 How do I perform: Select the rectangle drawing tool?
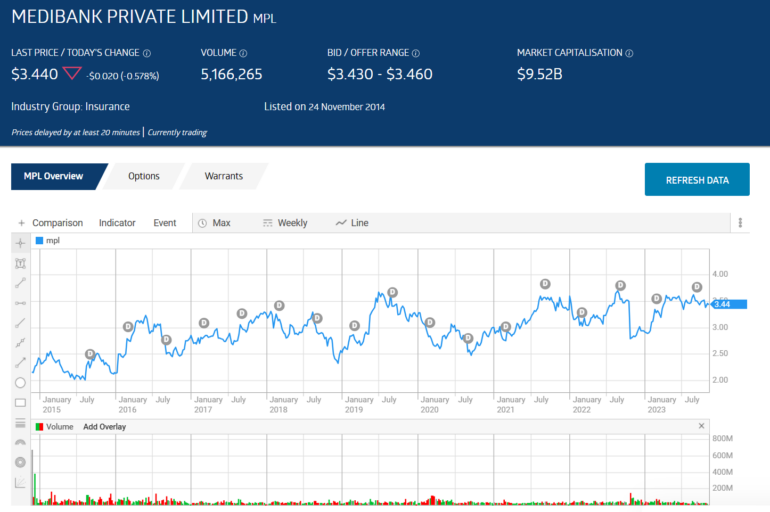click(x=20, y=403)
